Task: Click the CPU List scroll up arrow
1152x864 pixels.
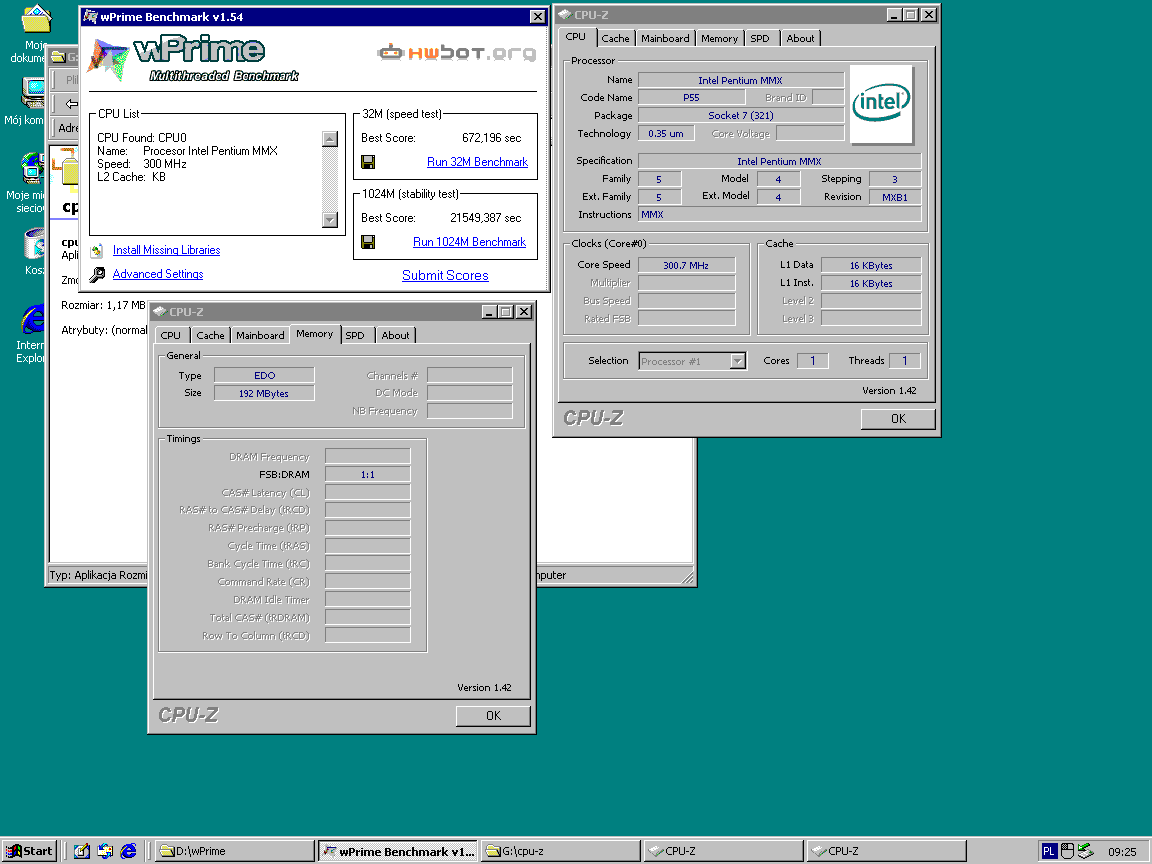Action: coord(330,139)
